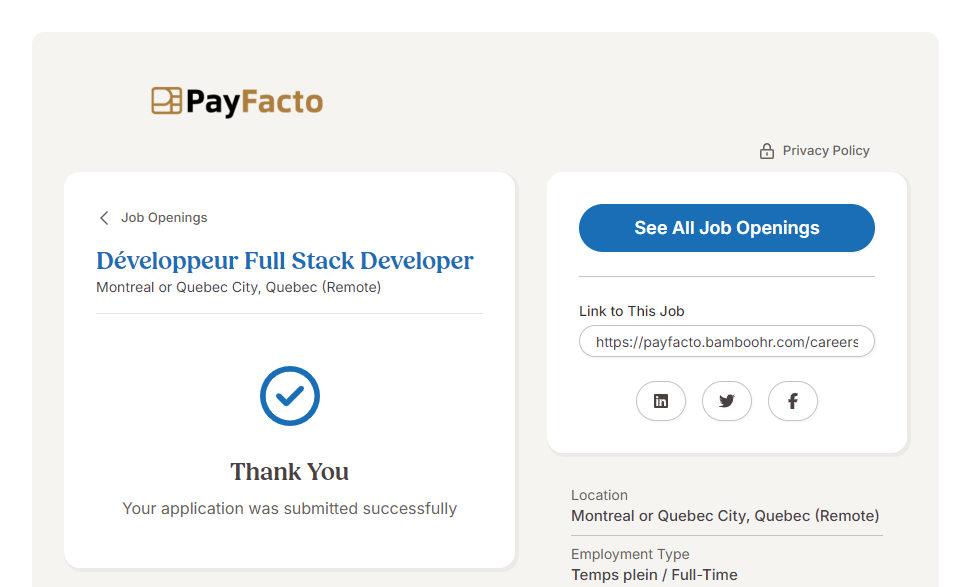Click the Link to This Job label
Viewport: 971px width, 587px height.
click(631, 311)
